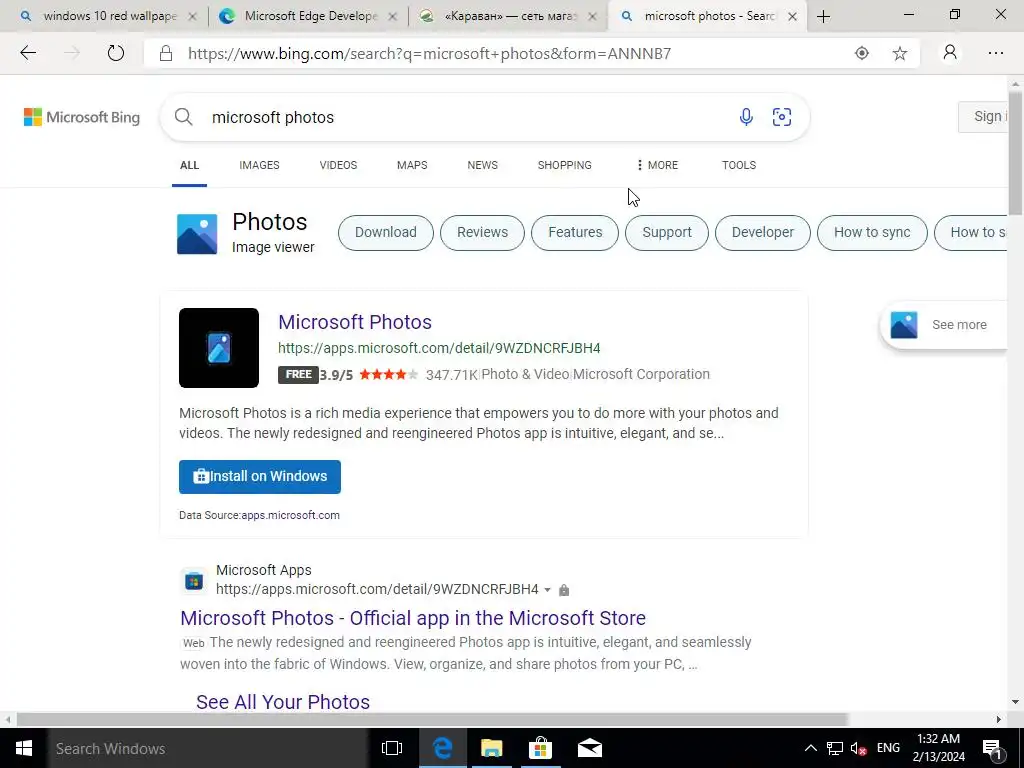Click the vertical scrollbar thumb
Screen dimensions: 1024x768
[1016, 153]
